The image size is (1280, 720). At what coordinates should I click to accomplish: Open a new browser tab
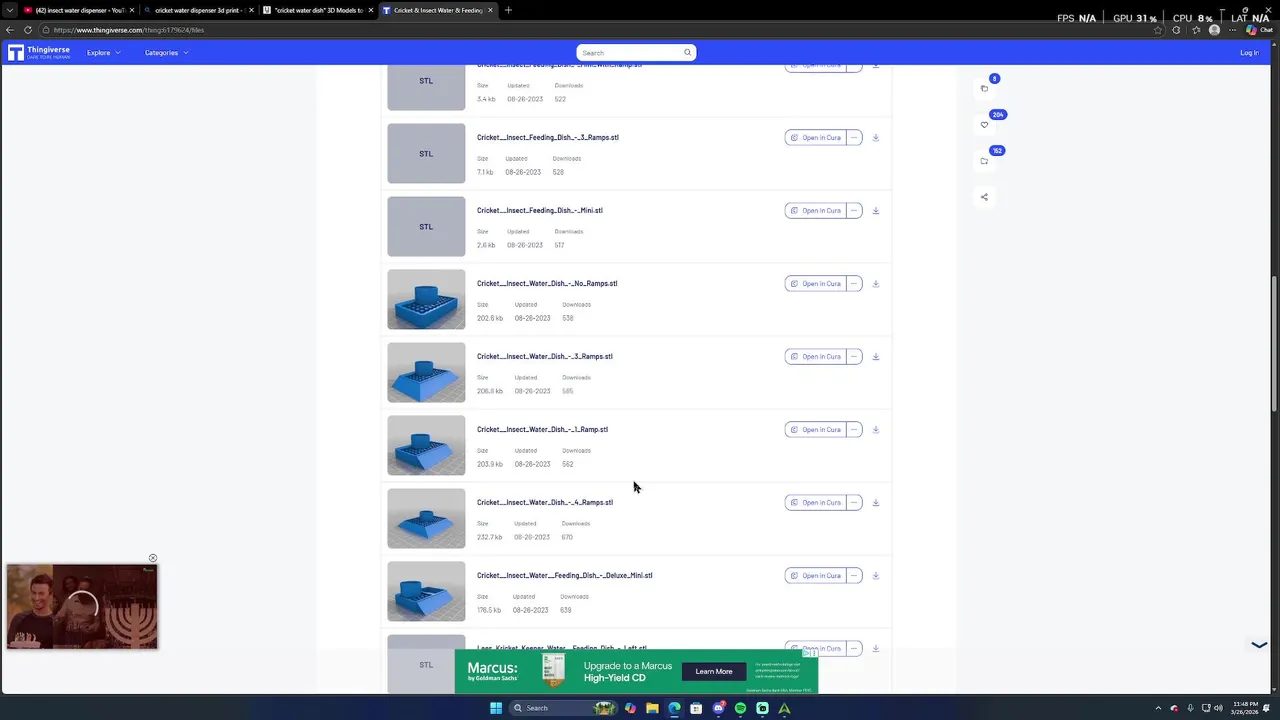(x=508, y=10)
